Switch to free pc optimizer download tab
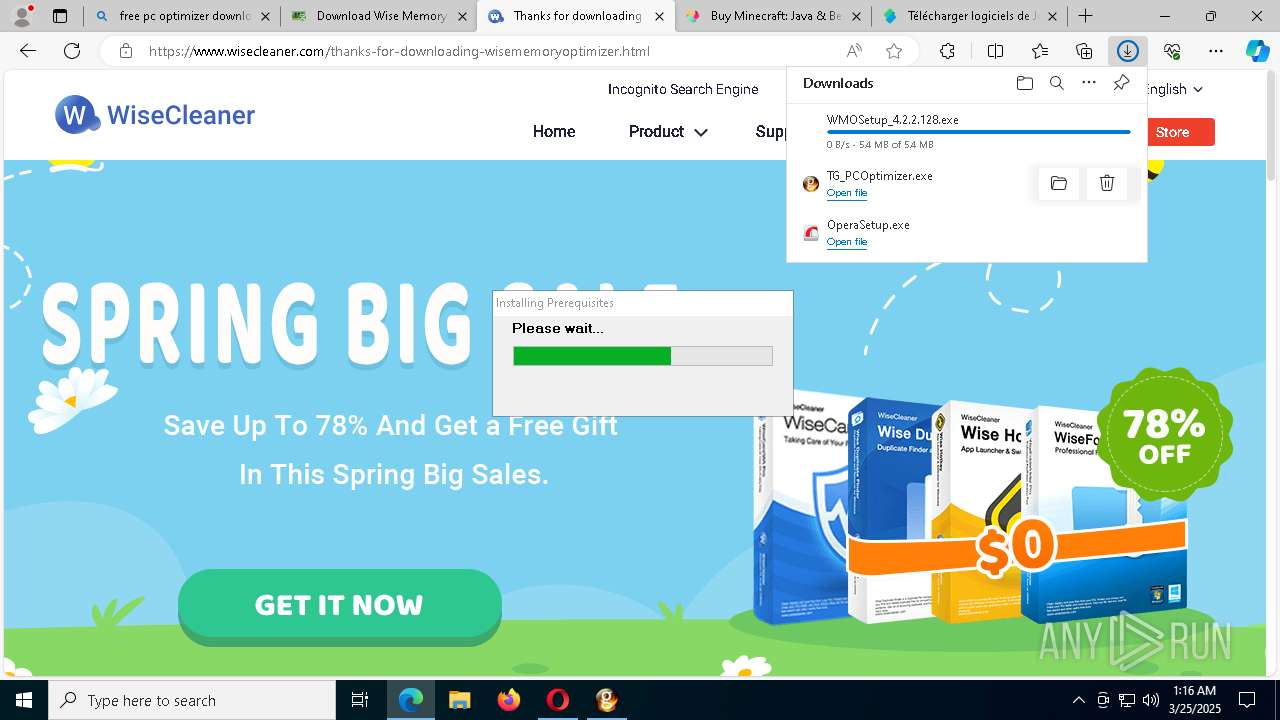1280x720 pixels. point(171,16)
